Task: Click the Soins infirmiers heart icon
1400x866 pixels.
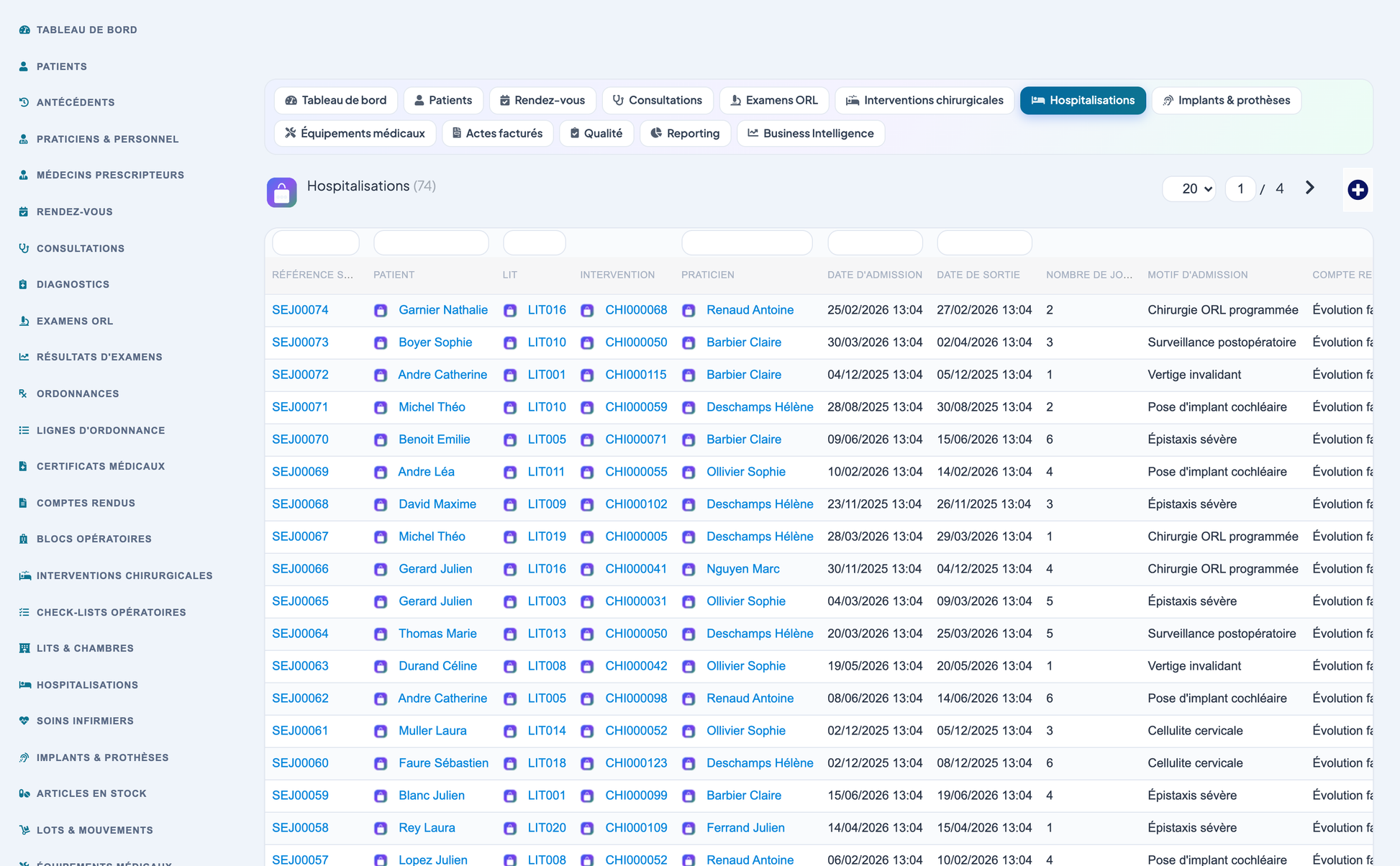Action: point(24,721)
